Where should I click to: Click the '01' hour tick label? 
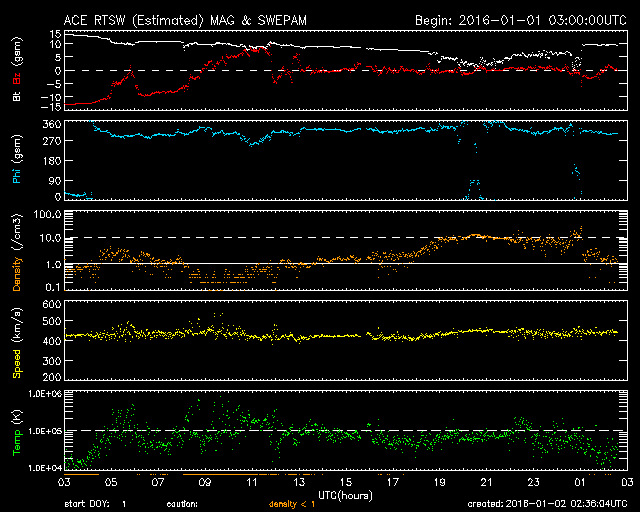click(x=580, y=482)
